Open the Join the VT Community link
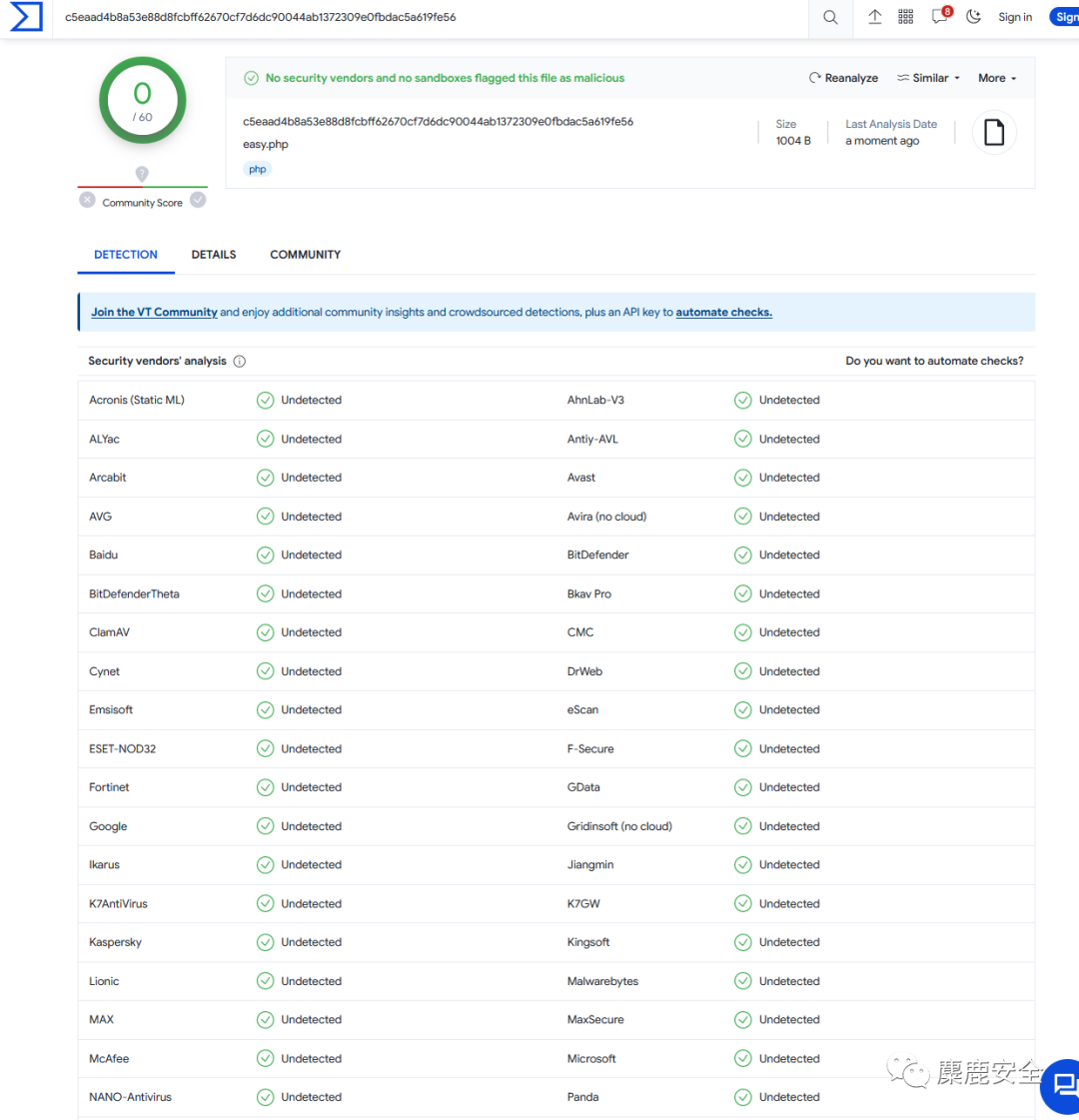The height and width of the screenshot is (1120, 1079). click(x=154, y=312)
